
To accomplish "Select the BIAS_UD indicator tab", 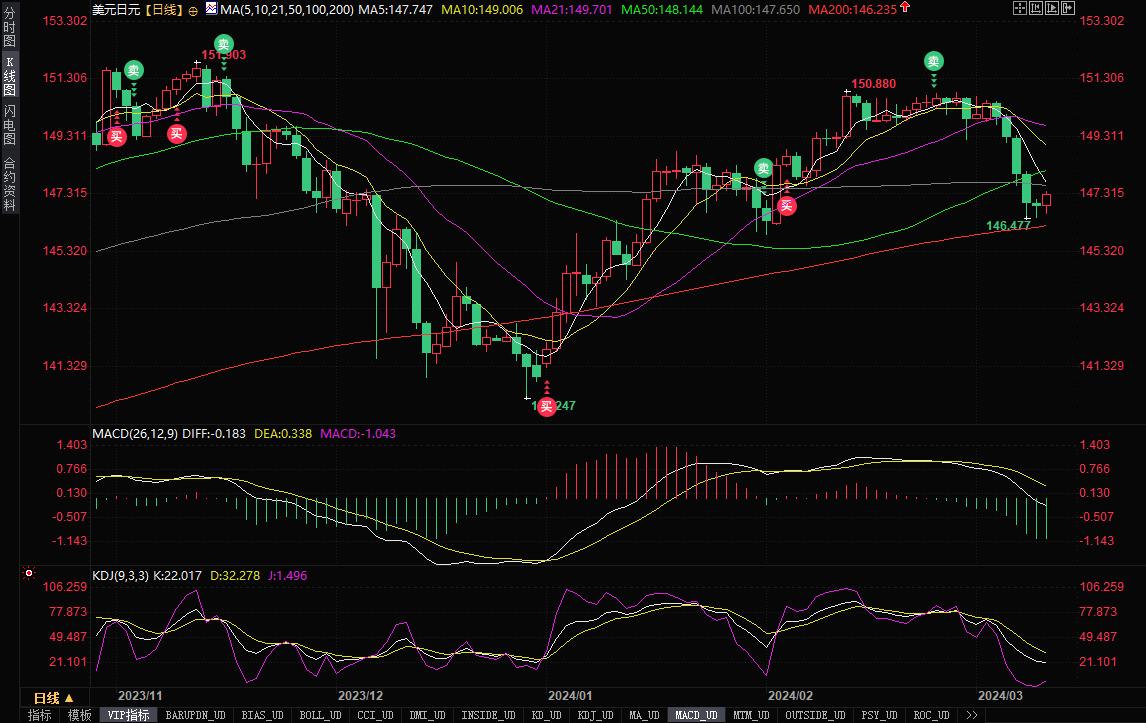I will pos(262,715).
